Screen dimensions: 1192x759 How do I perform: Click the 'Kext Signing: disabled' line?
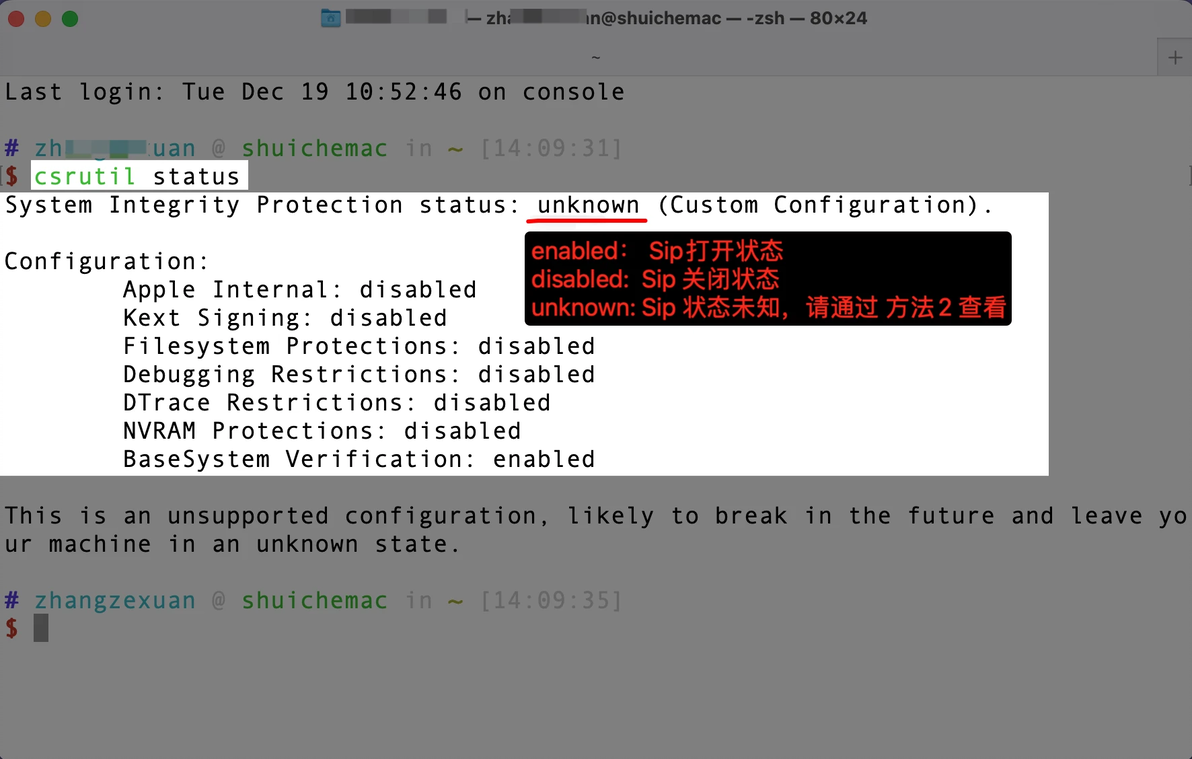coord(284,318)
